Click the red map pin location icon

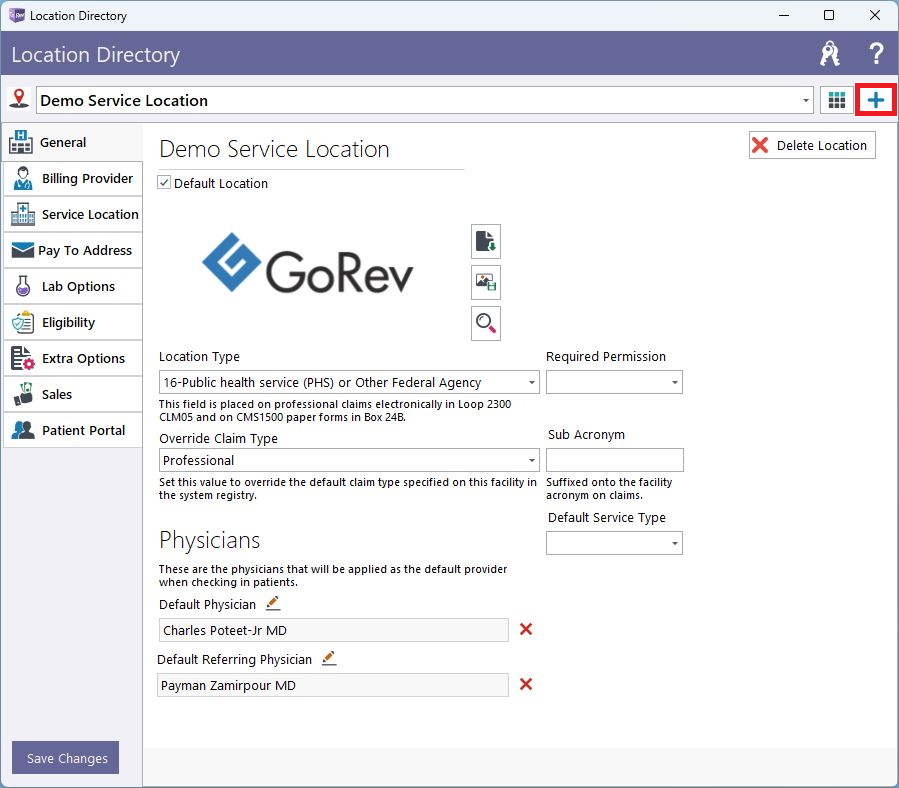(19, 99)
